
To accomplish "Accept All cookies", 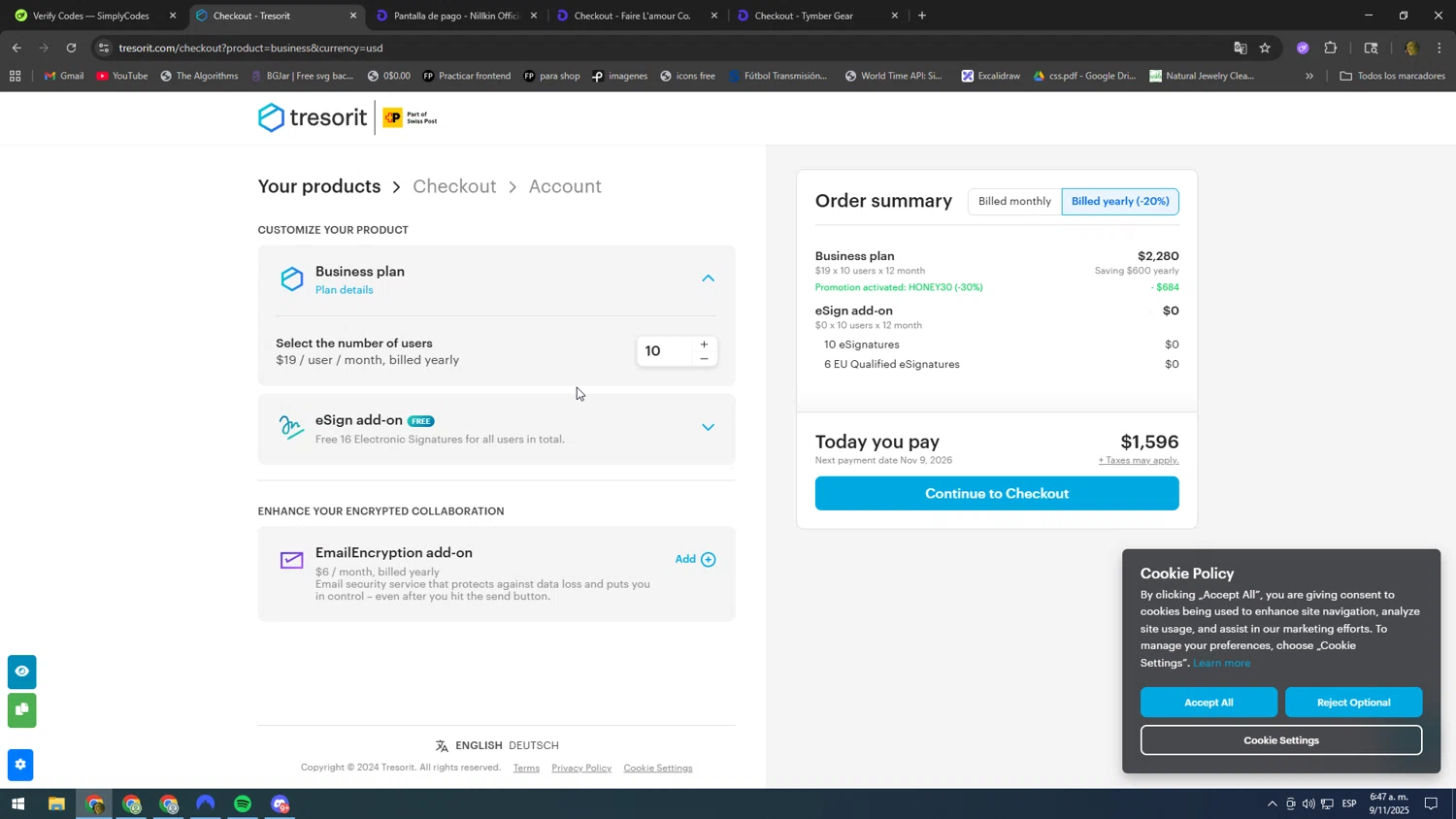I will 1208,702.
